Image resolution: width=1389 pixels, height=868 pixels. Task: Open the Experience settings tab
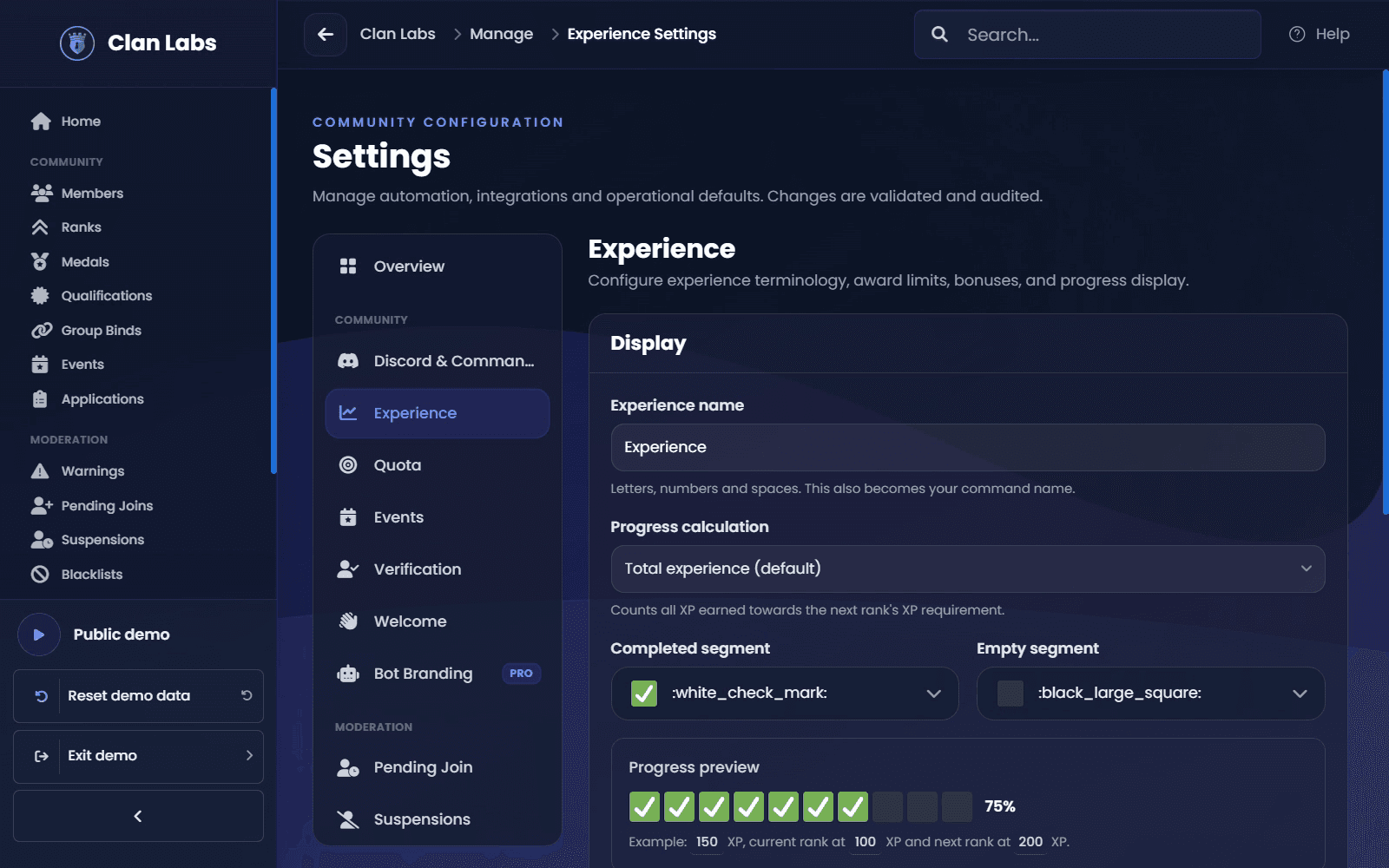438,413
